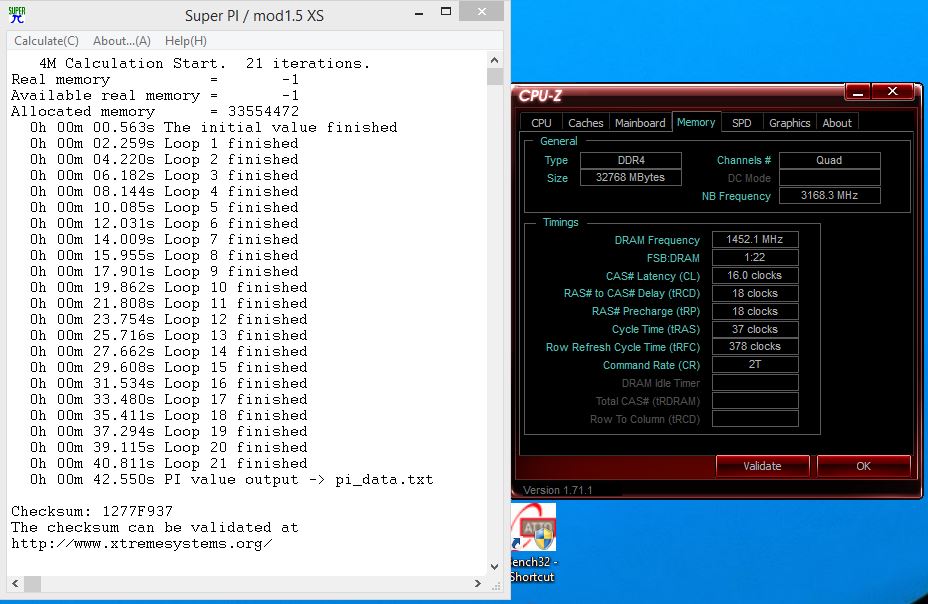Click the Loop 16 finished line

pyautogui.click(x=169, y=383)
